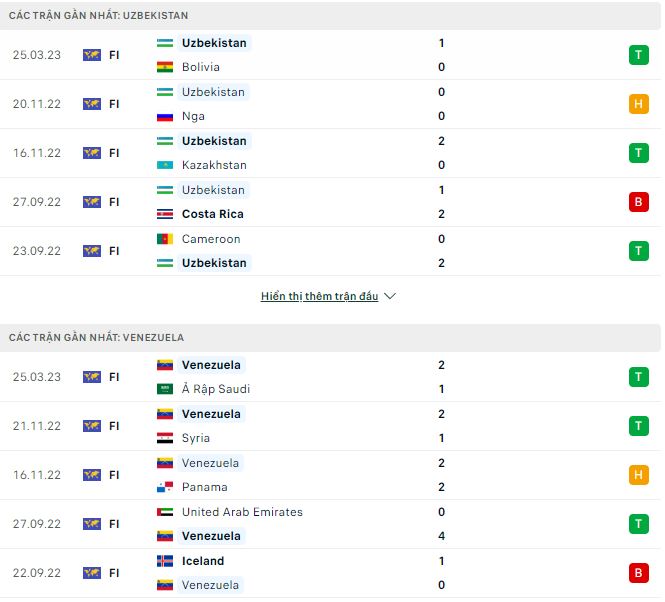Click the Kazakhstan flag icon

165,165
